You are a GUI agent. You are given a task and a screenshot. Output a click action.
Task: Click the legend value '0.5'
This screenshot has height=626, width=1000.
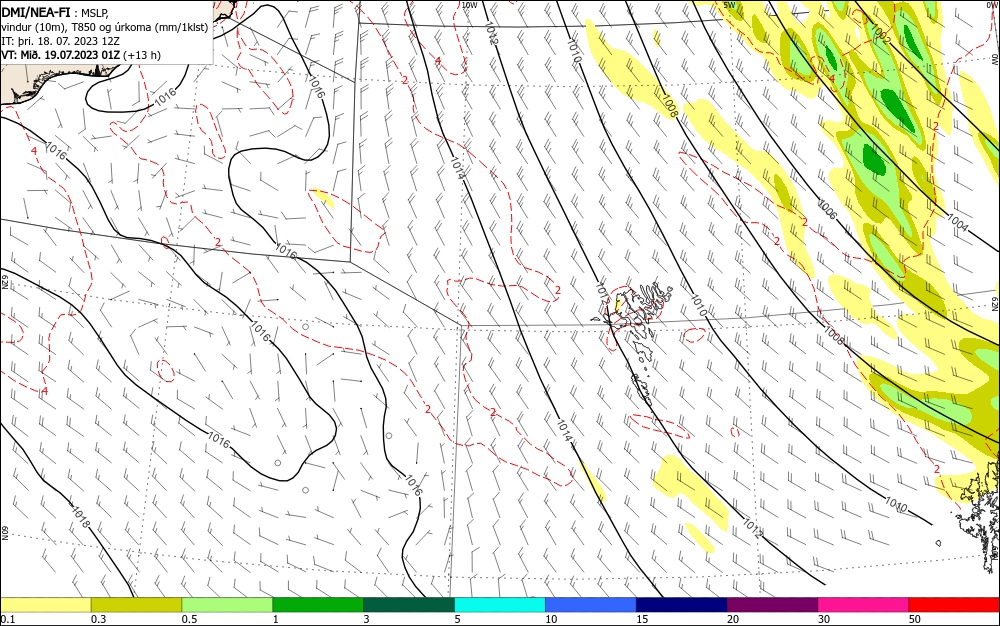coord(189,619)
